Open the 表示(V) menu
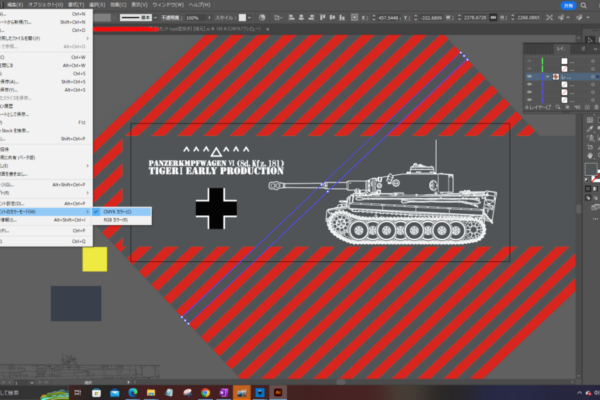This screenshot has width=600, height=400. click(139, 5)
